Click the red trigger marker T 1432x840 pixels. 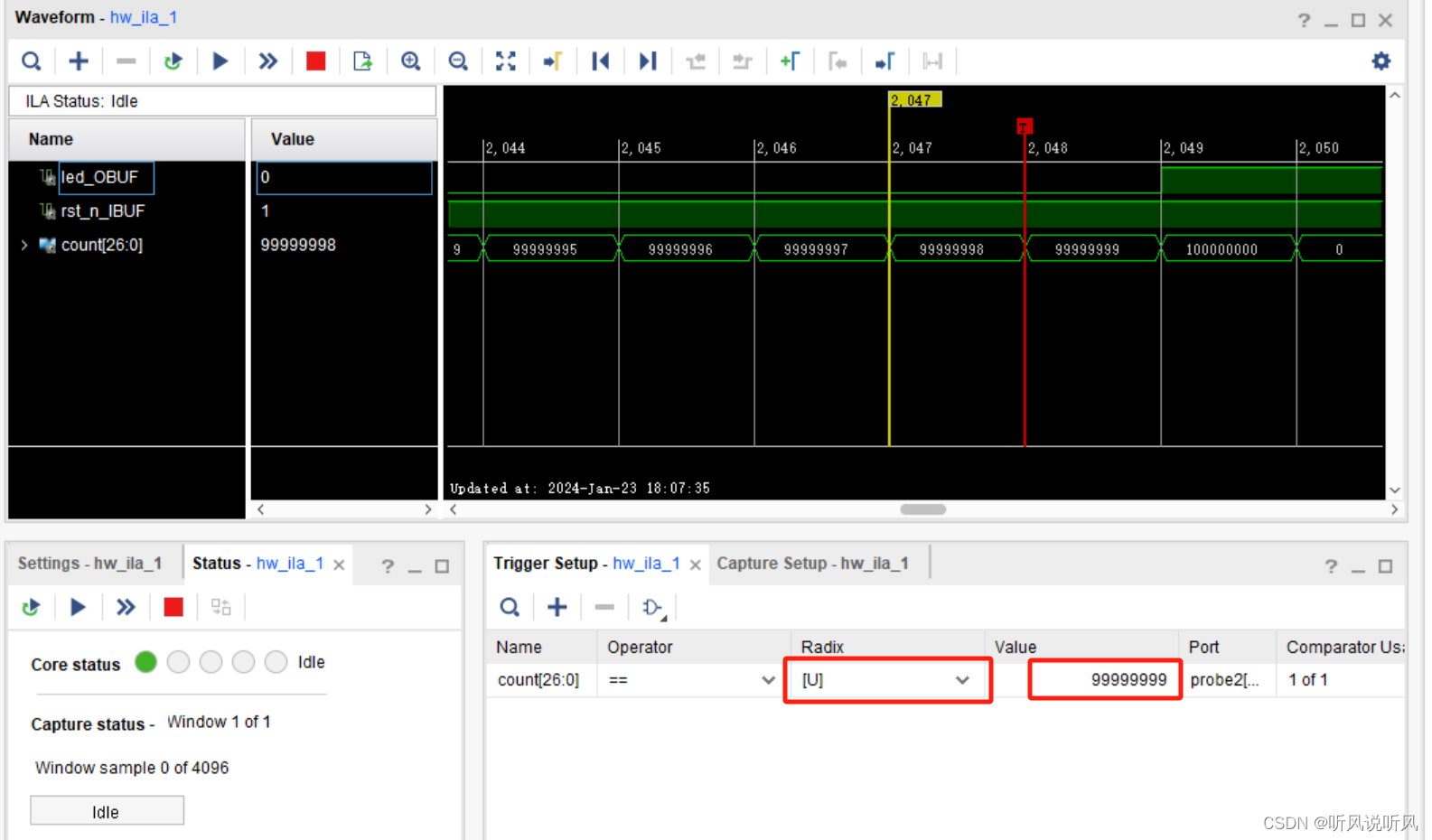[x=1024, y=126]
